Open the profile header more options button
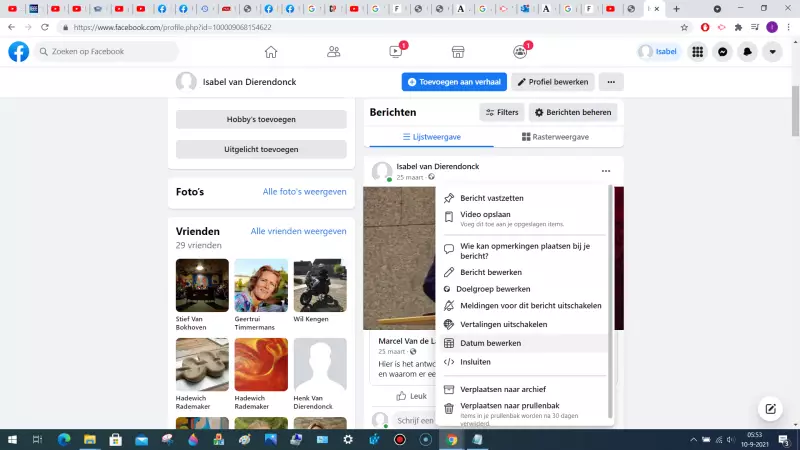The width and height of the screenshot is (800, 450). pyautogui.click(x=611, y=82)
